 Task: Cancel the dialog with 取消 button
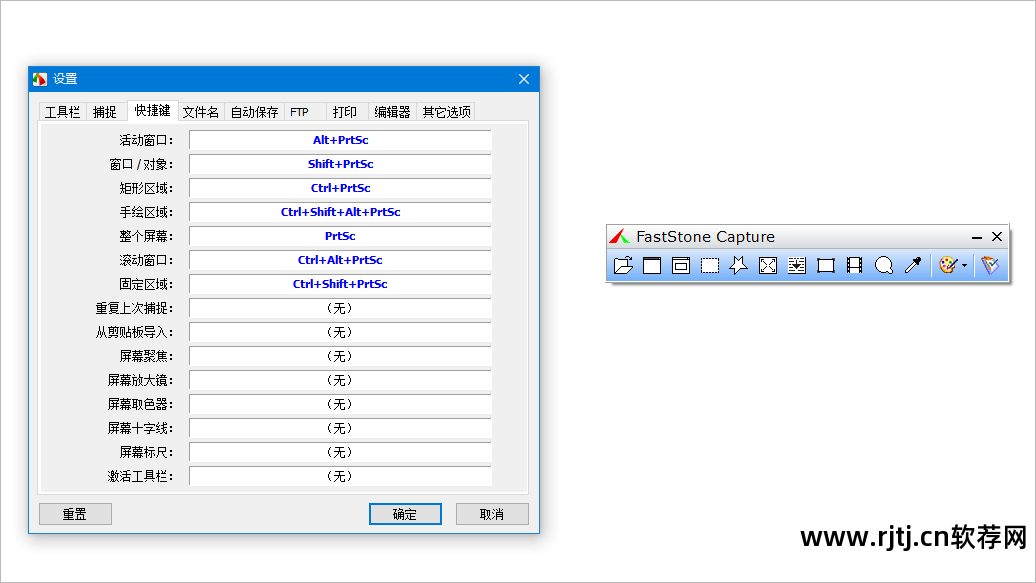pos(492,514)
